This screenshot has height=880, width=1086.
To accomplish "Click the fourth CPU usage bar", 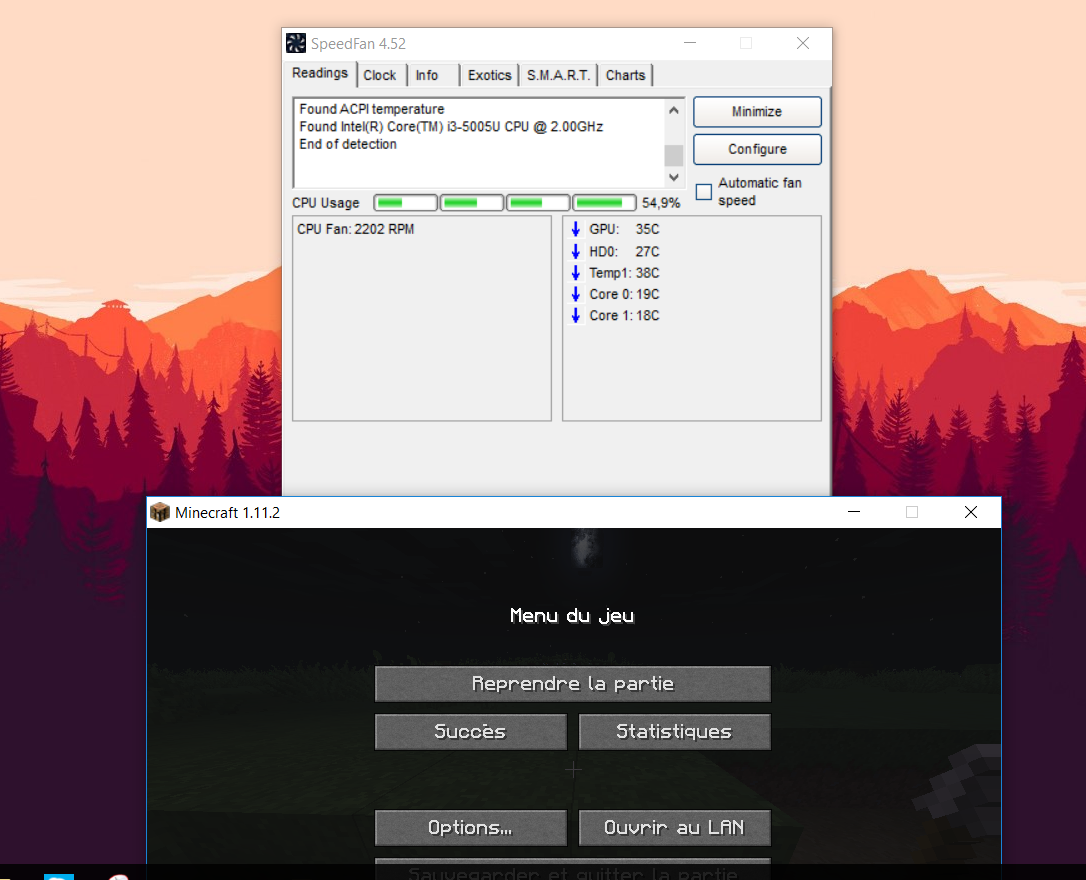I will (604, 203).
